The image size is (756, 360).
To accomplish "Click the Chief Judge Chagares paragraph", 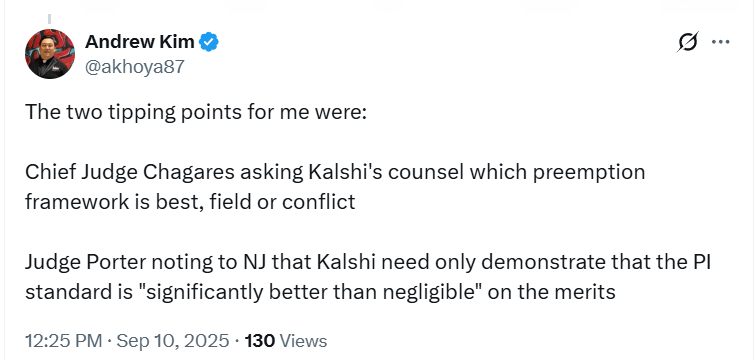I will pos(335,187).
